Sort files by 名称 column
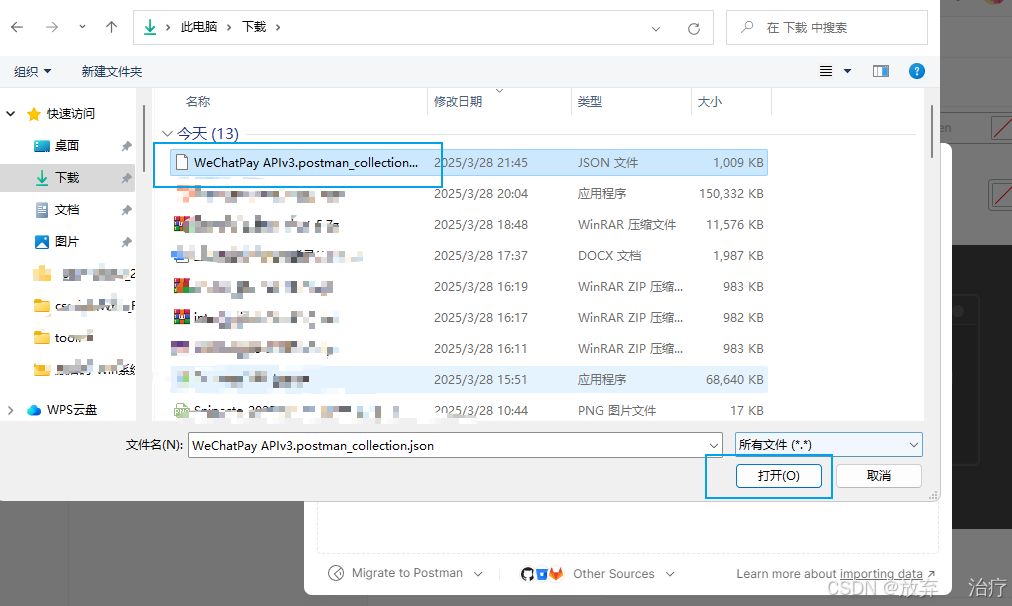 point(197,101)
